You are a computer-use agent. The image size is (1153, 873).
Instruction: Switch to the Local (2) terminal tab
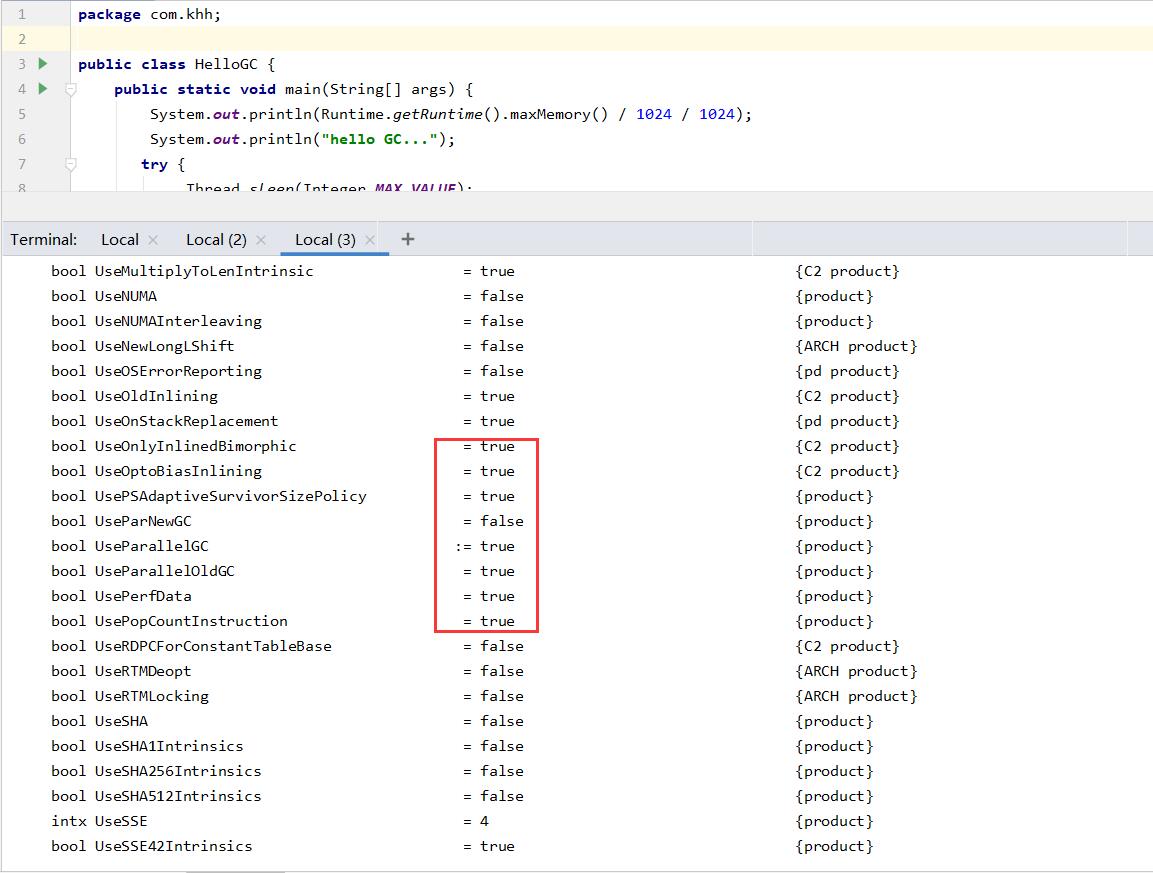[216, 240]
